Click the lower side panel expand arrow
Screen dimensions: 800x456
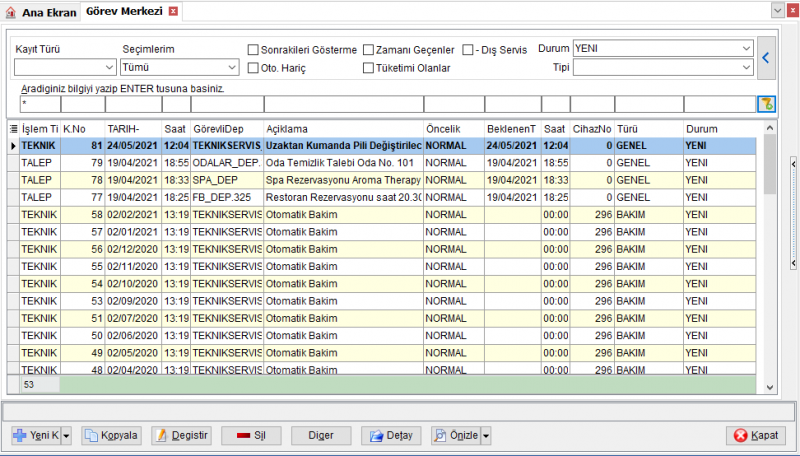click(793, 263)
